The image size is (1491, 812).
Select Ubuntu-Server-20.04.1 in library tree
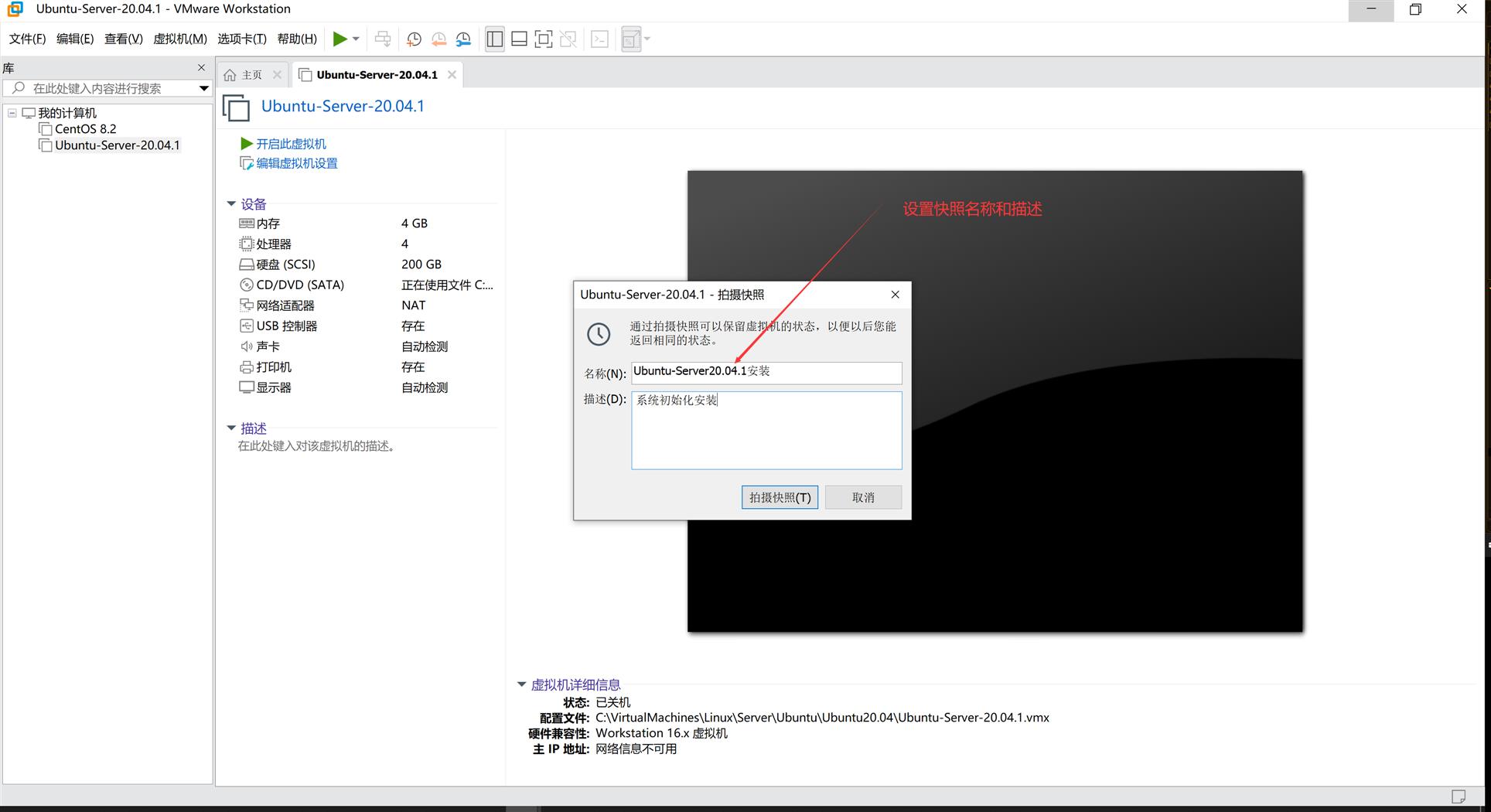pos(117,145)
